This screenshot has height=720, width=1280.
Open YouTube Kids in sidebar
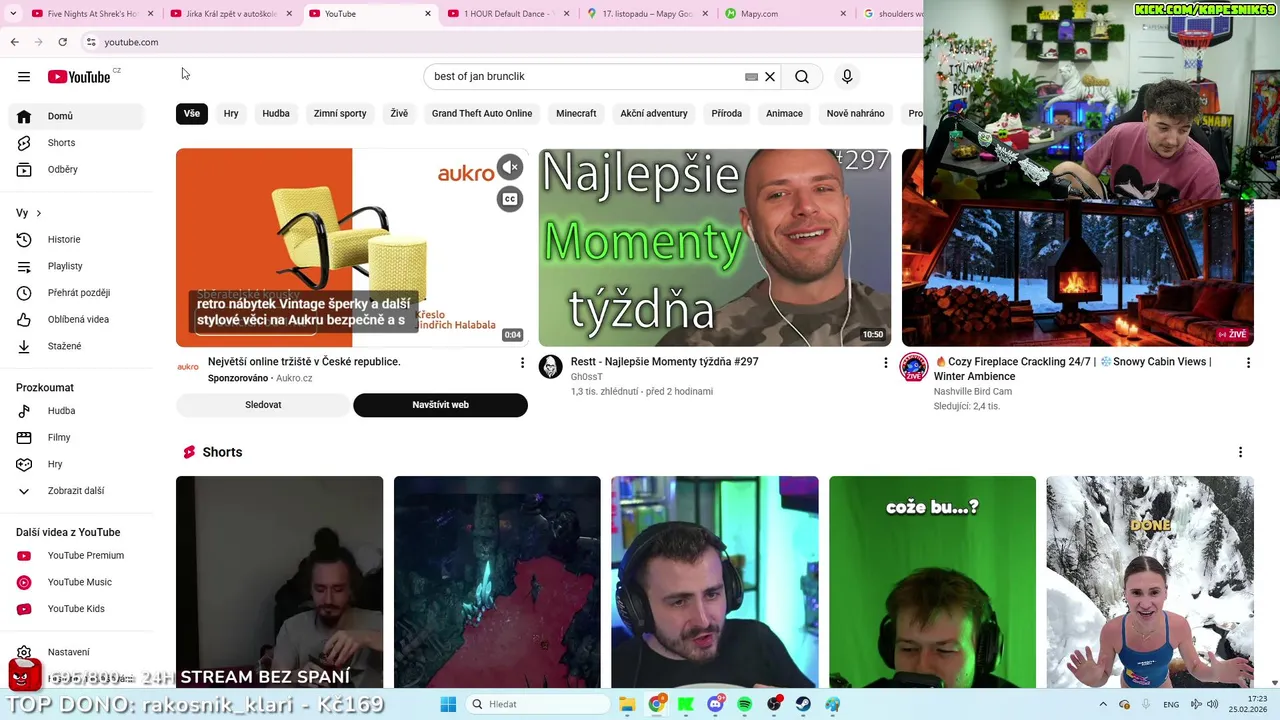76,609
